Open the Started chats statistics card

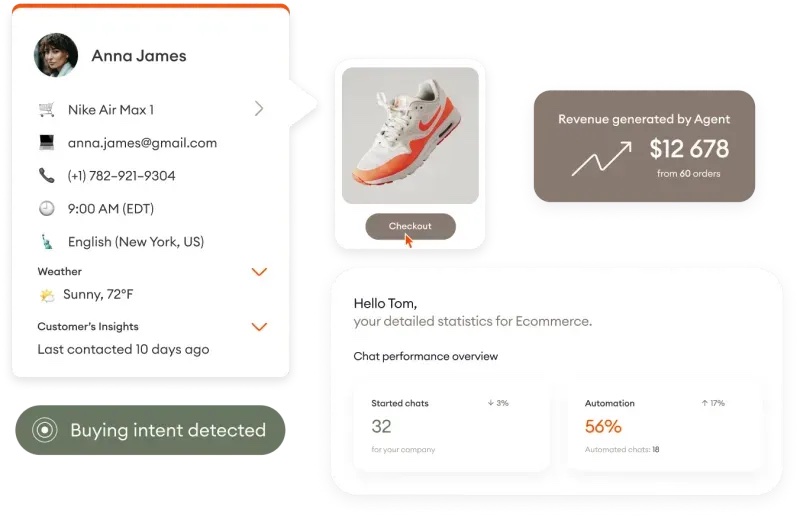tap(450, 426)
